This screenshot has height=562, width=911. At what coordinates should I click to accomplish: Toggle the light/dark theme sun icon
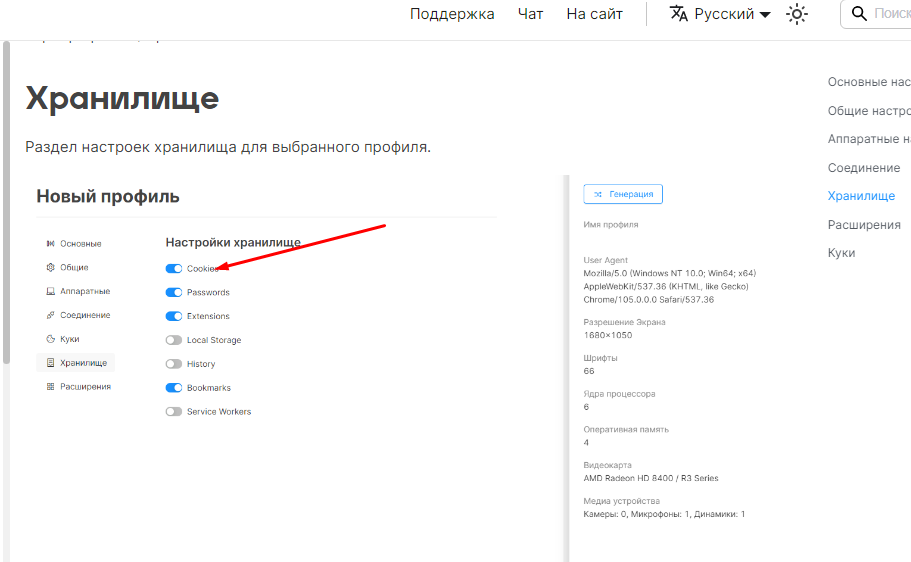(797, 14)
